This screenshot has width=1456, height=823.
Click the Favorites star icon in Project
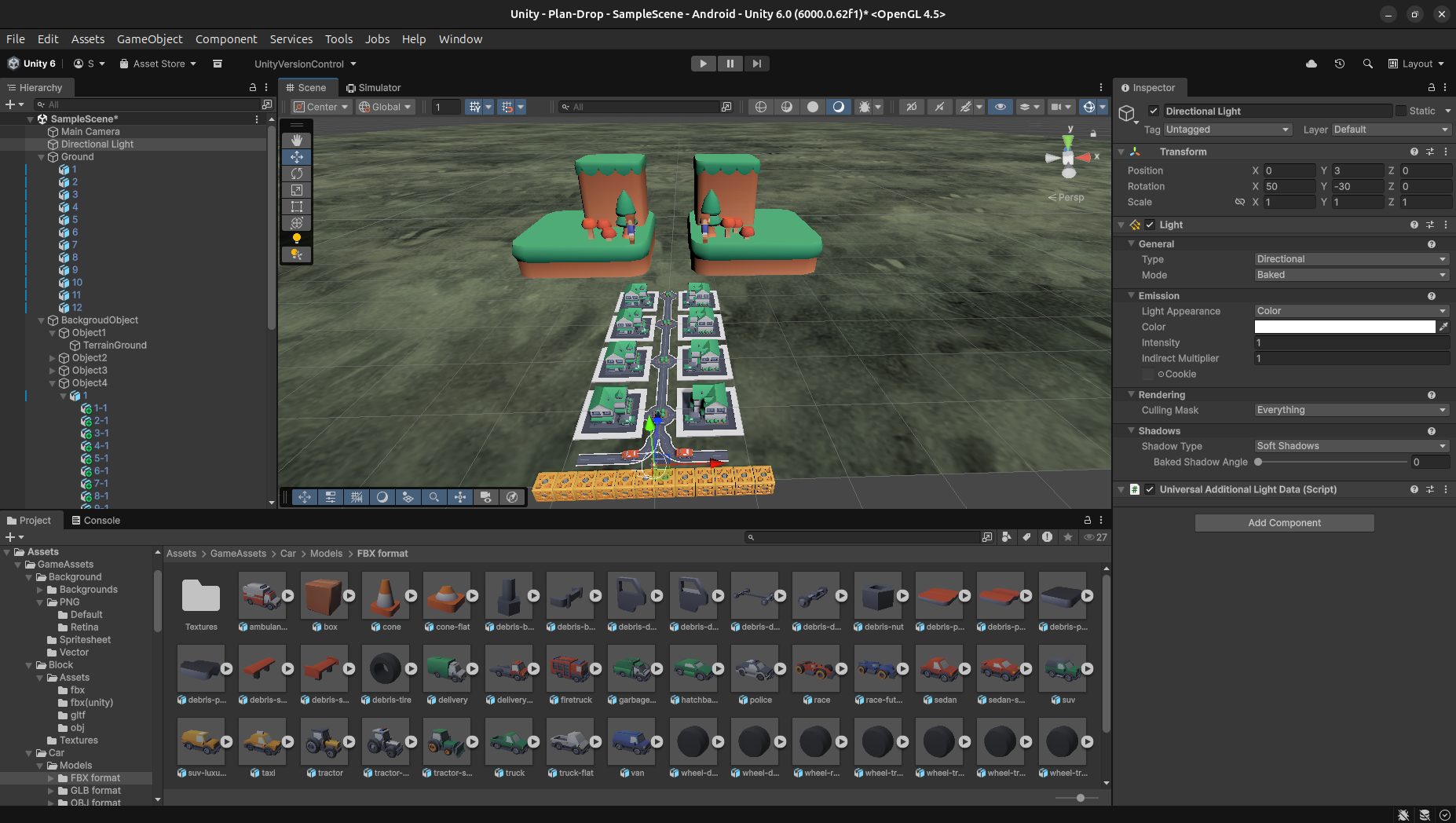point(1068,537)
